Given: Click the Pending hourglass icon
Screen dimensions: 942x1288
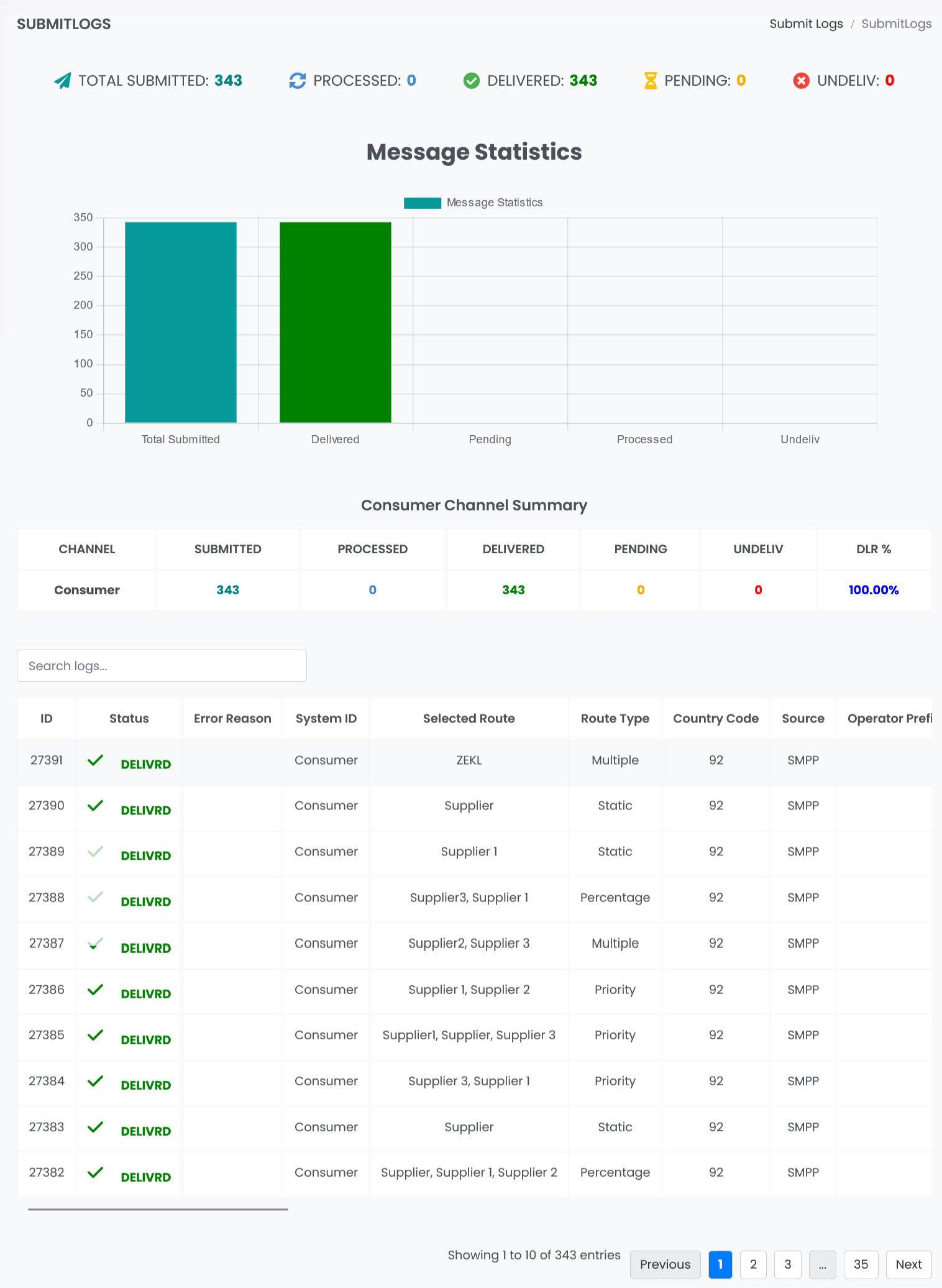Looking at the screenshot, I should coord(650,81).
